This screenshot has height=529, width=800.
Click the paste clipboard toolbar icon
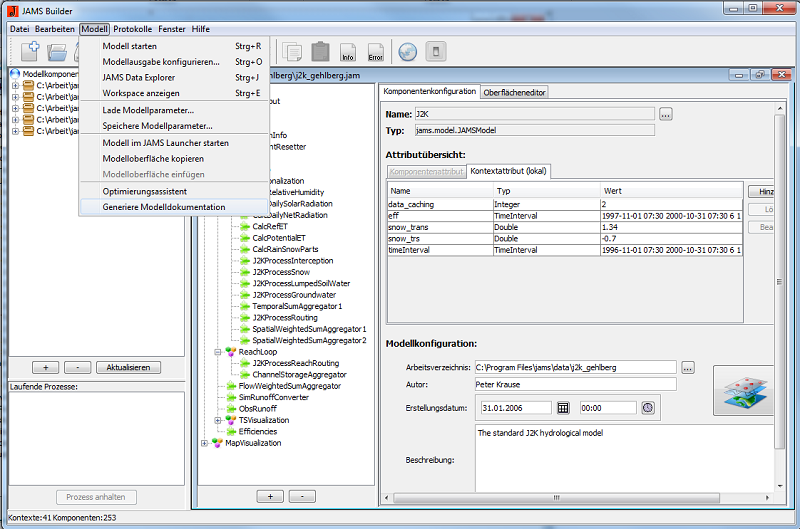click(320, 51)
